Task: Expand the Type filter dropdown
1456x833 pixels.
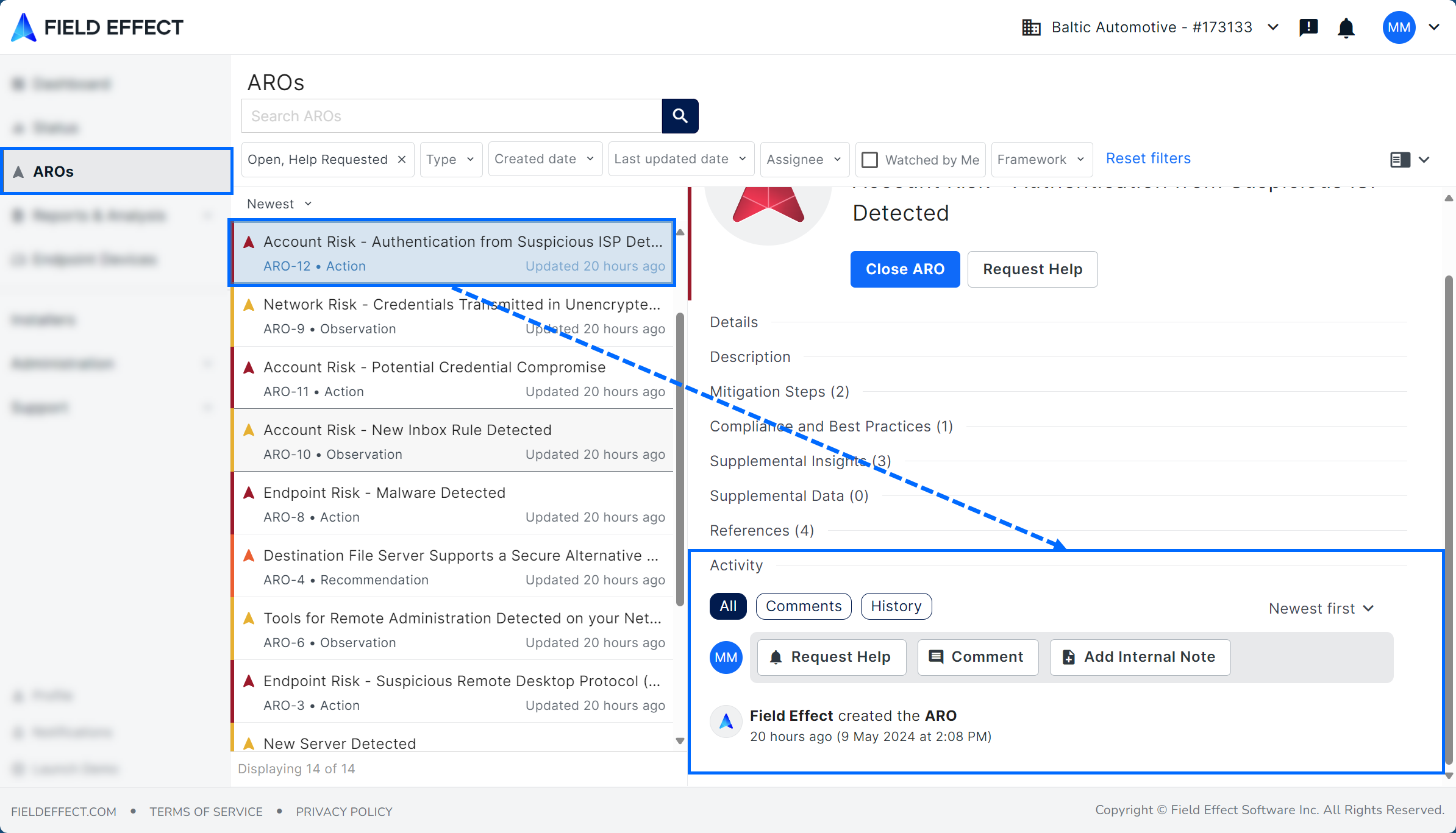Action: point(451,160)
